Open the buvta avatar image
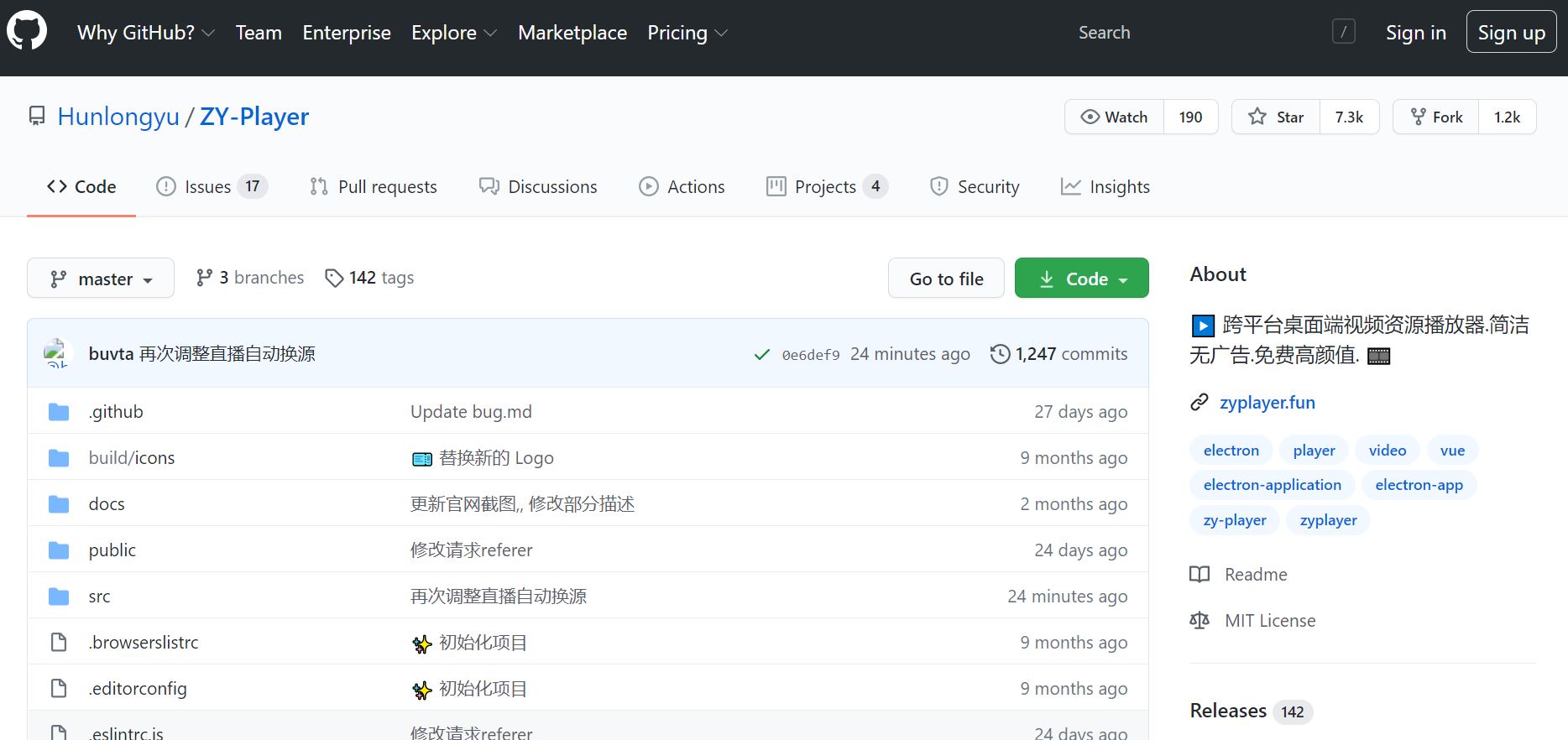Image resolution: width=1568 pixels, height=740 pixels. [x=57, y=353]
